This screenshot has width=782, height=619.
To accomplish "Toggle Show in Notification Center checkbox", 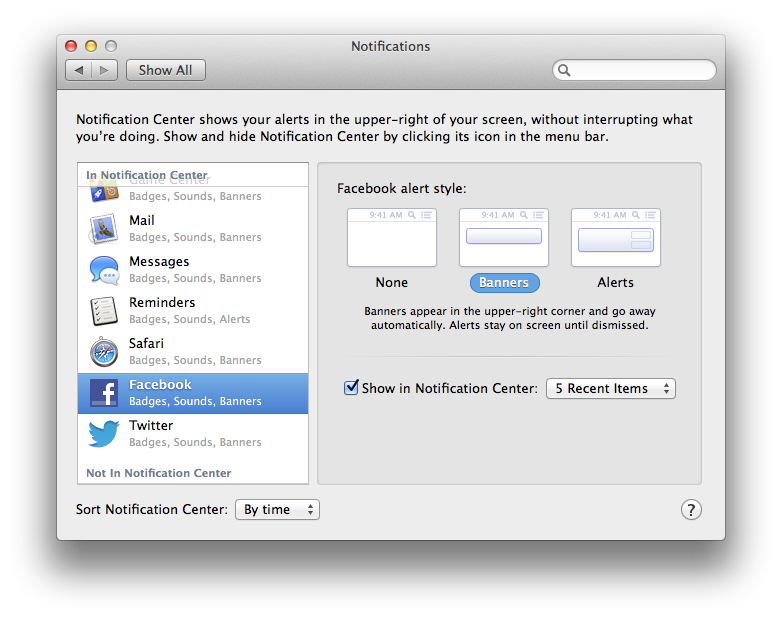I will pos(351,387).
